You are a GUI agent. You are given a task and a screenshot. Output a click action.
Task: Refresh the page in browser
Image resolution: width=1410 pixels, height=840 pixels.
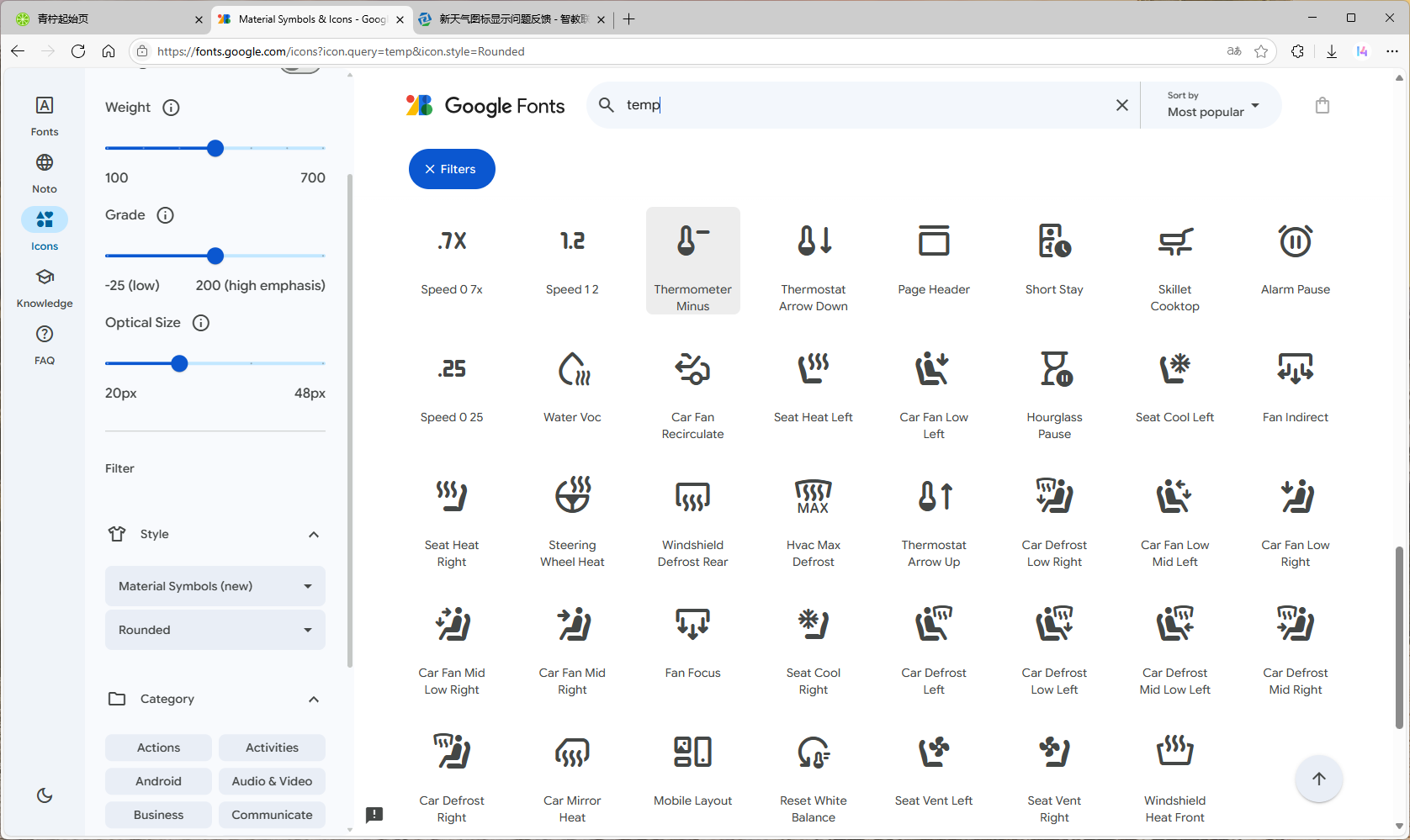point(78,51)
